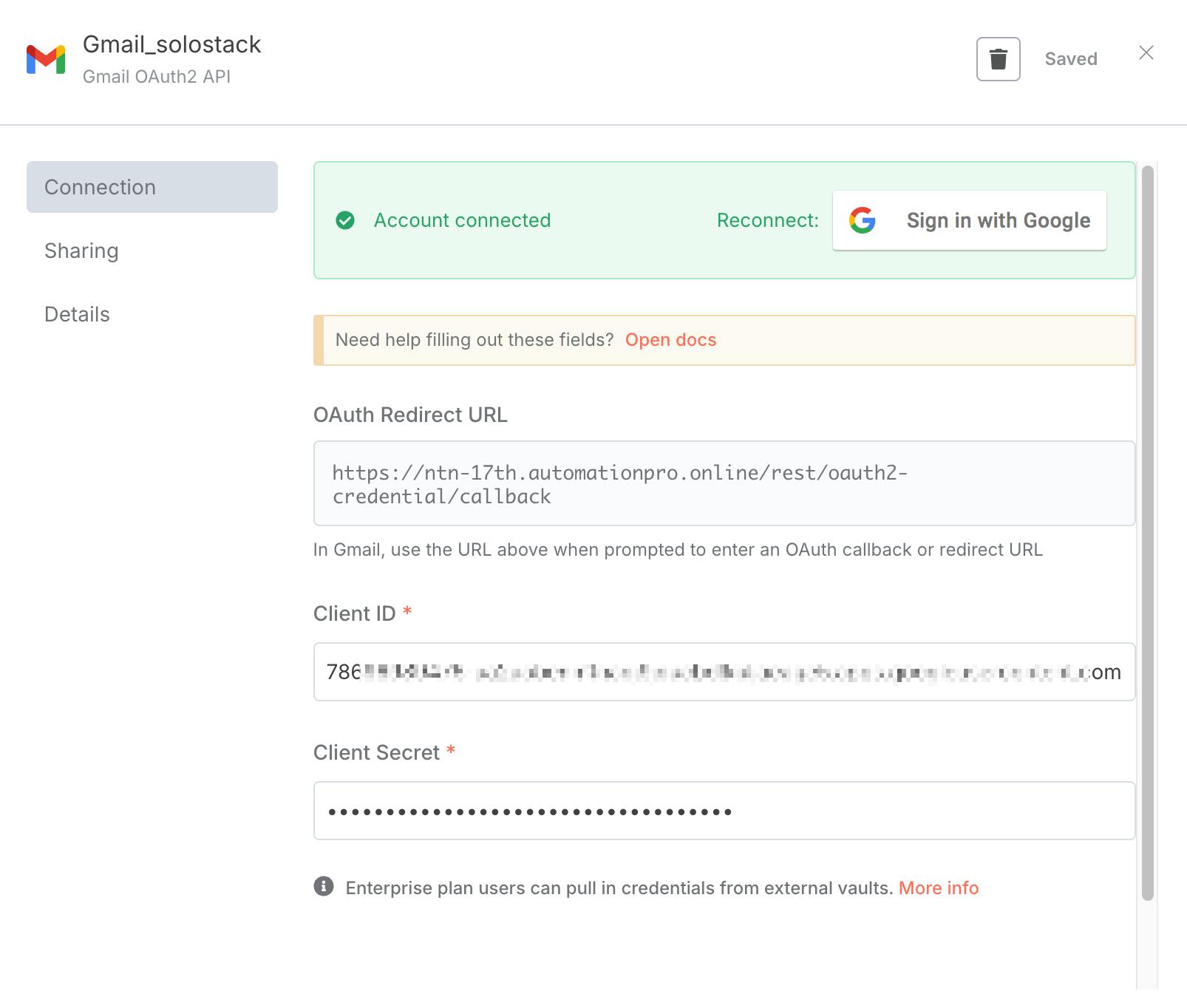Click the Gmail redirect URL hint text

[x=678, y=550]
